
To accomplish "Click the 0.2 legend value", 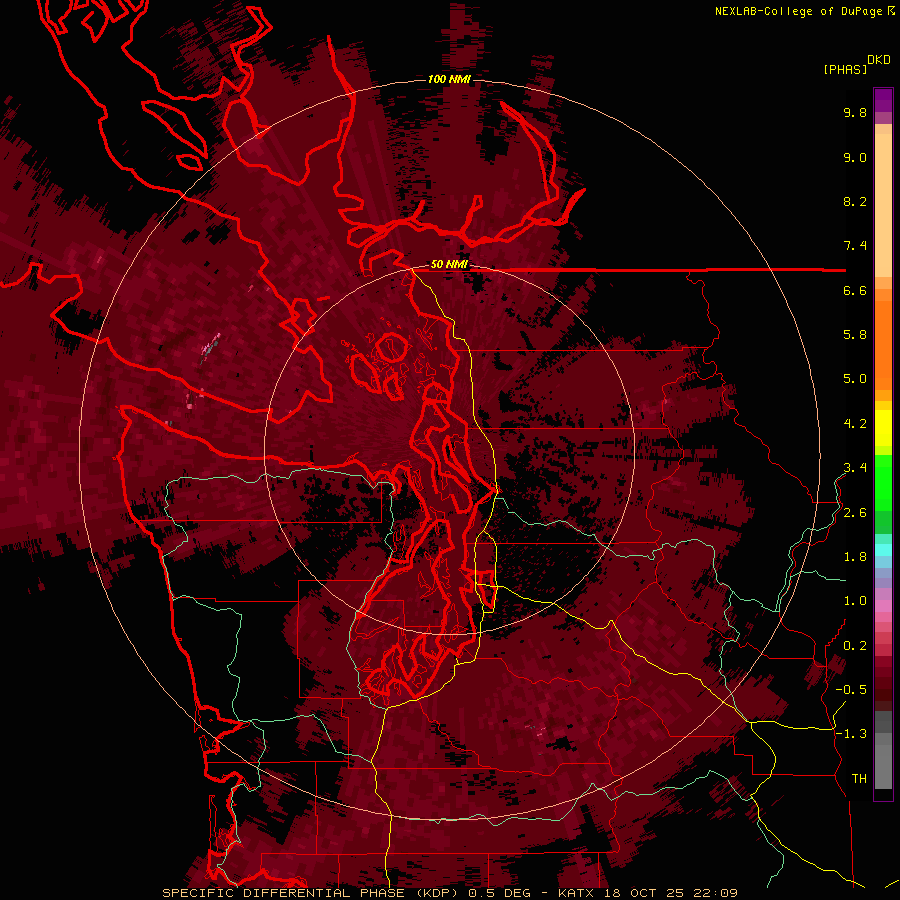I will point(855,646).
